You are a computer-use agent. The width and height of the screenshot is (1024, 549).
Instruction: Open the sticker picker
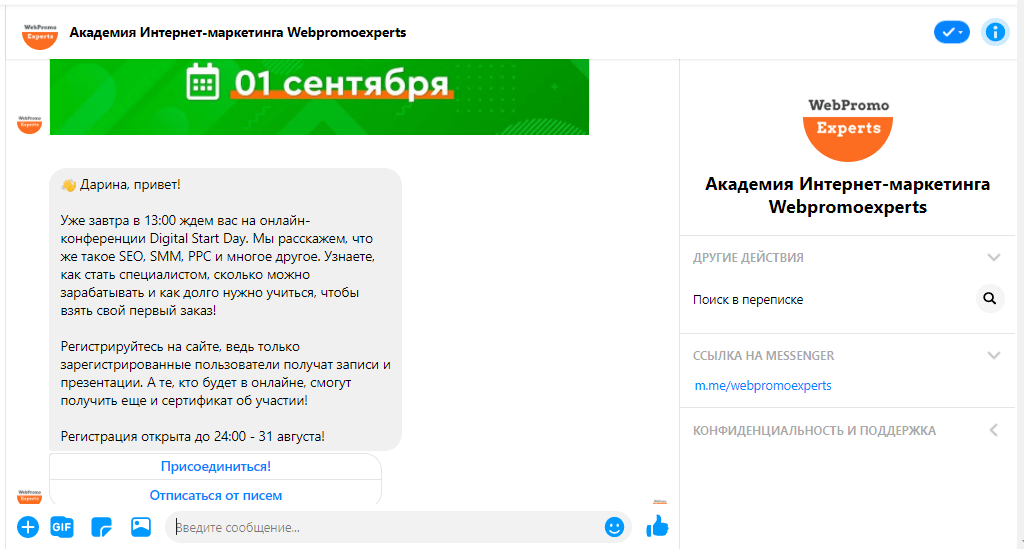point(101,527)
